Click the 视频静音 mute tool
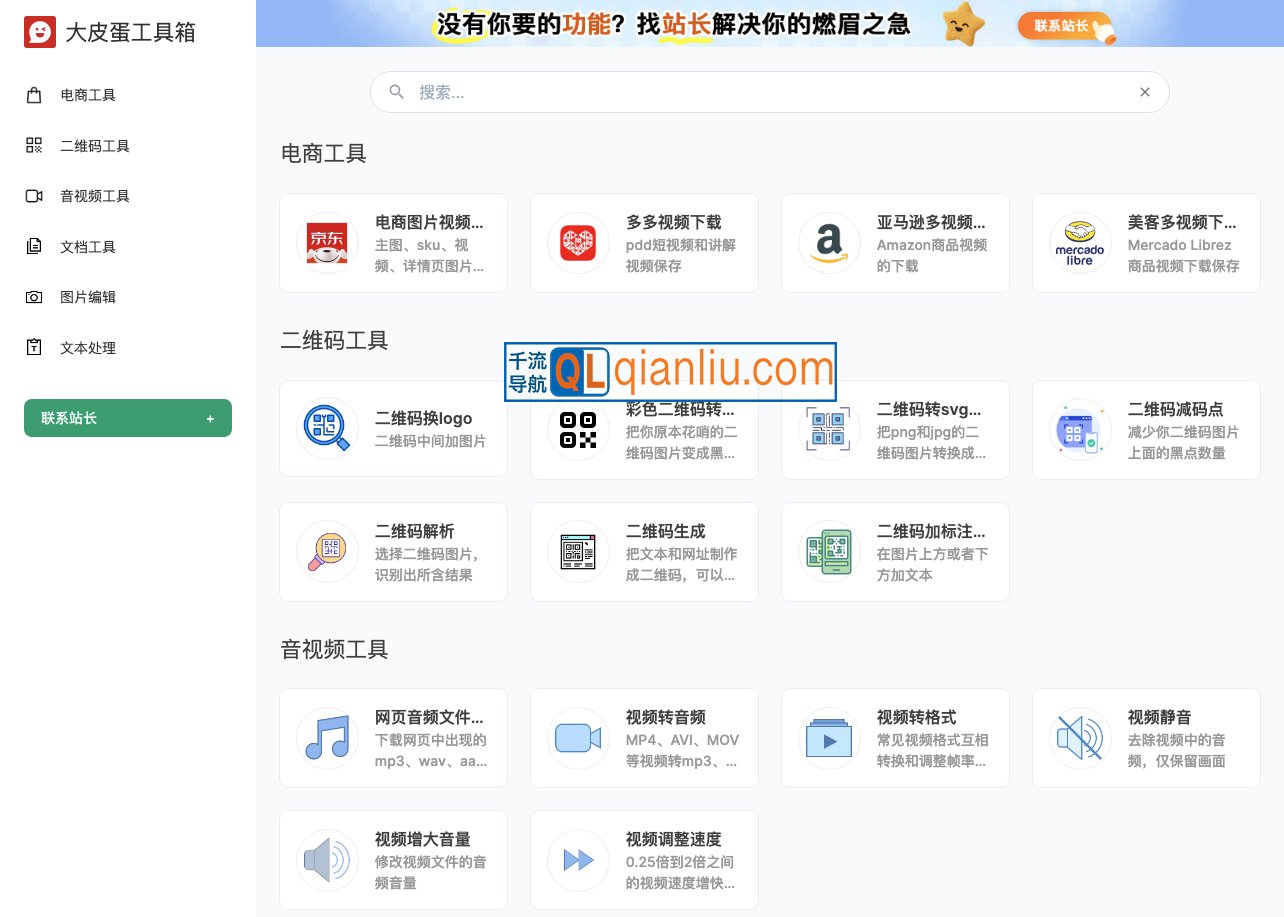The width and height of the screenshot is (1284, 917). click(1146, 738)
